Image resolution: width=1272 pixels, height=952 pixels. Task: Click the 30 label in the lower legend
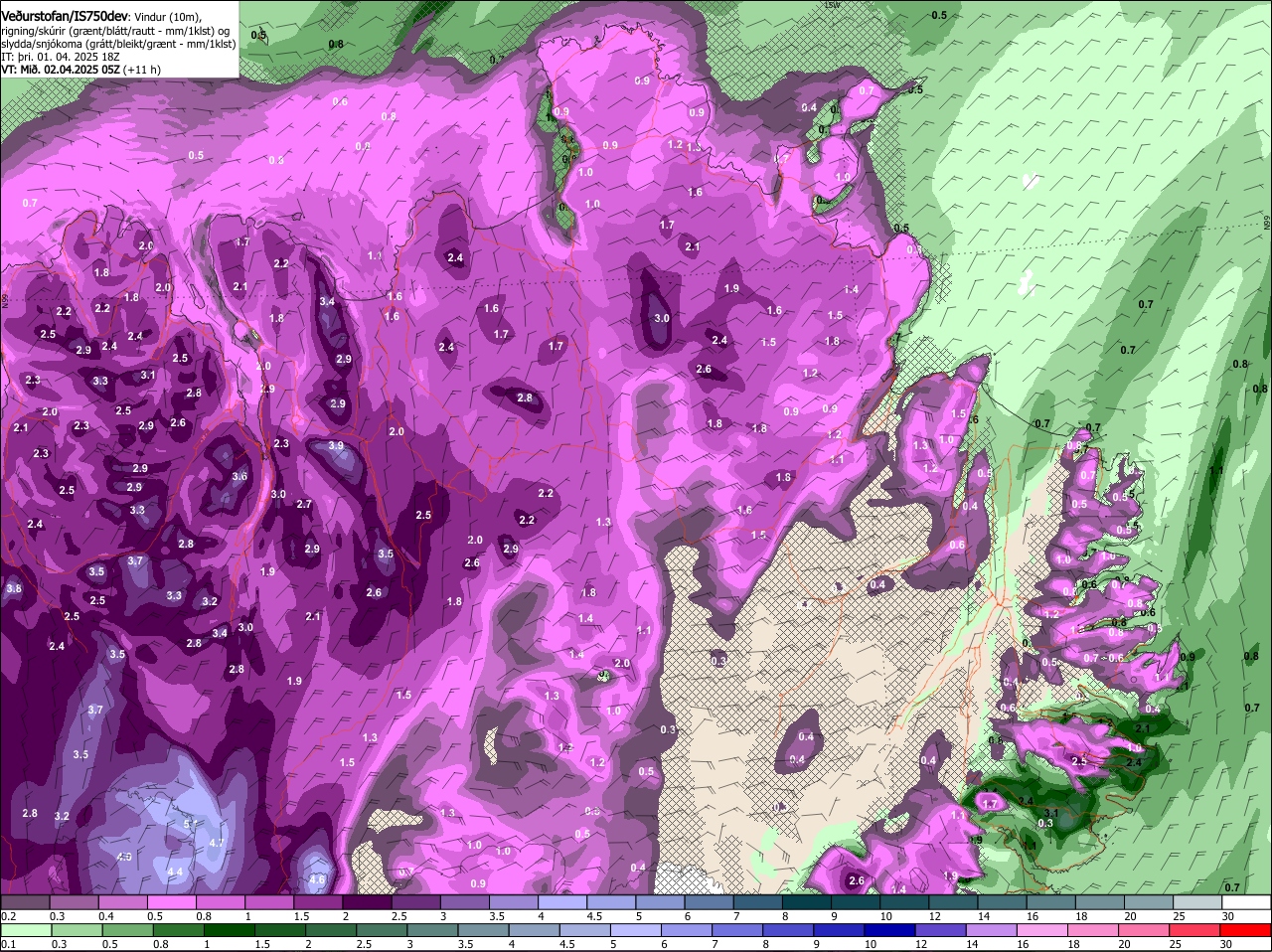(1228, 944)
